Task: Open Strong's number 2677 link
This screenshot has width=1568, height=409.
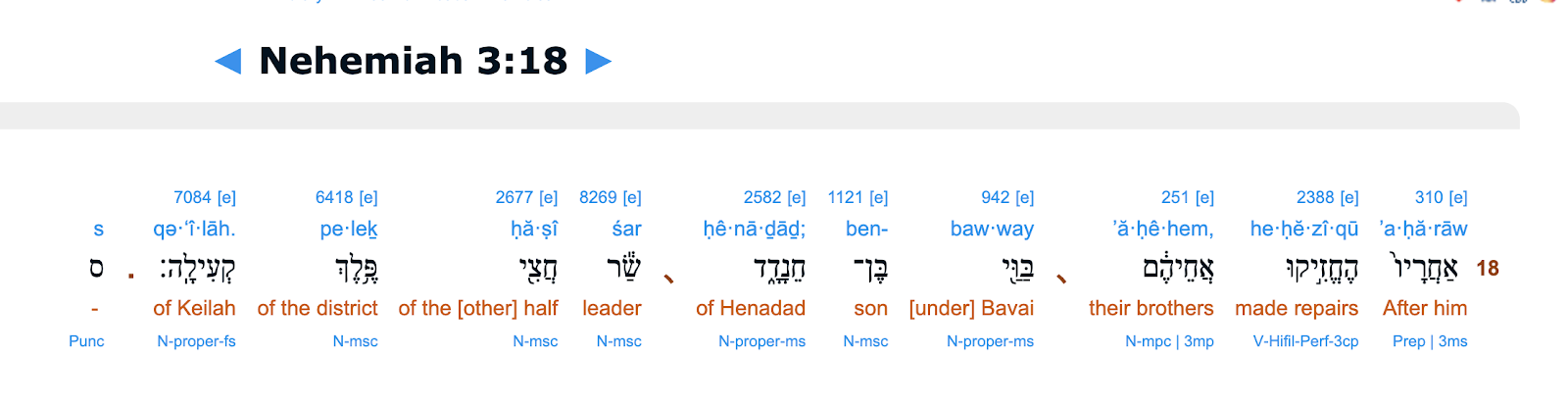Action: point(514,197)
